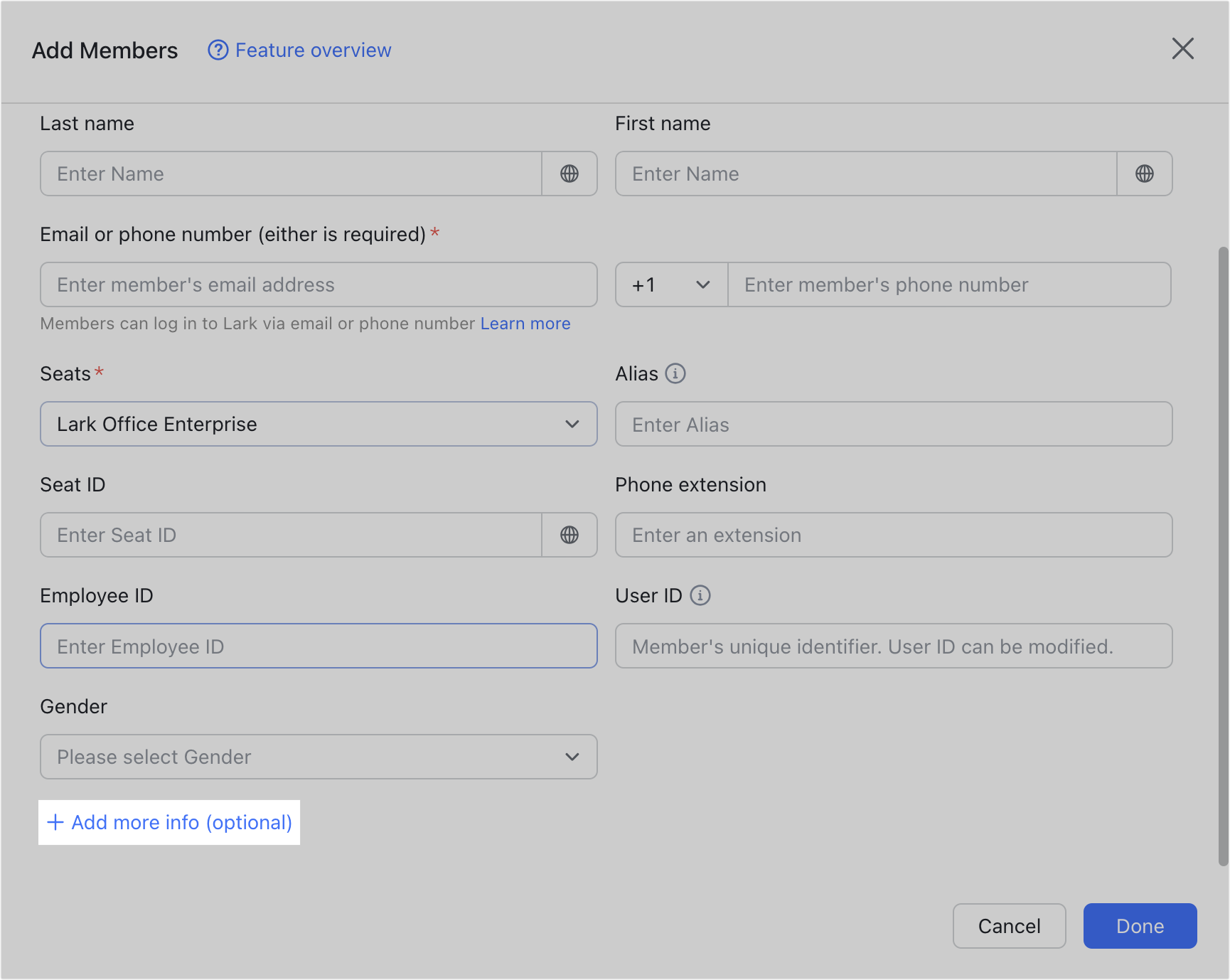The width and height of the screenshot is (1230, 980).
Task: Click the Gender label
Action: click(x=74, y=706)
